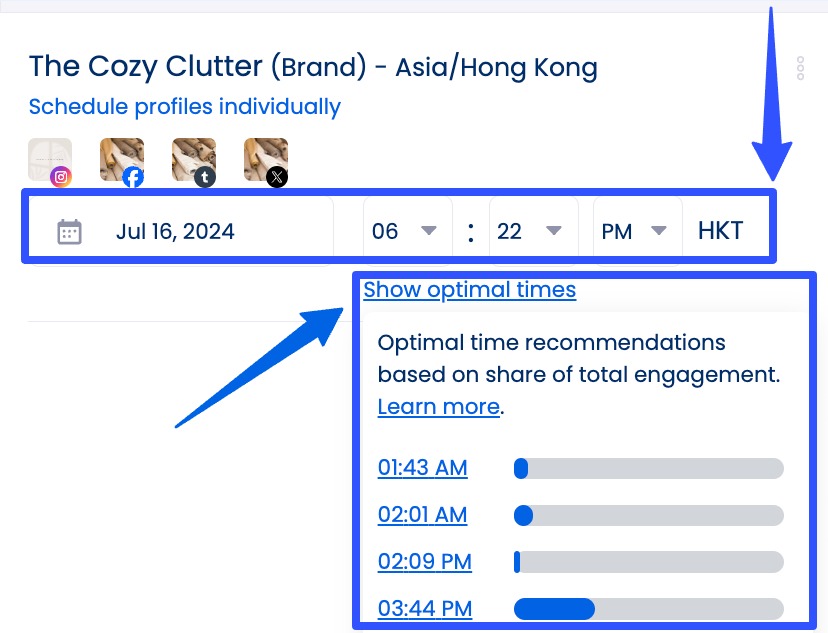
Task: Click the calendar icon in date field
Action: [69, 232]
